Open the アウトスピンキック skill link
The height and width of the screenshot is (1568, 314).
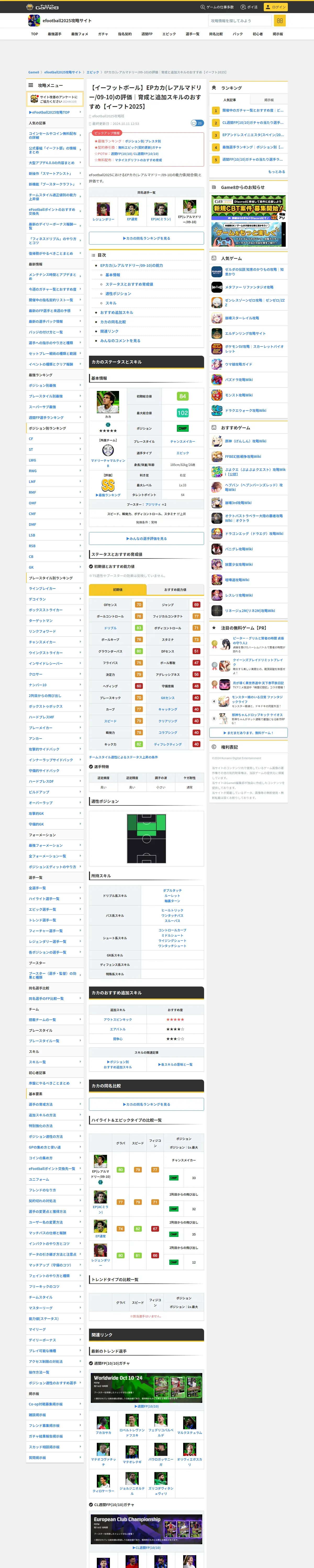pyautogui.click(x=118, y=1019)
